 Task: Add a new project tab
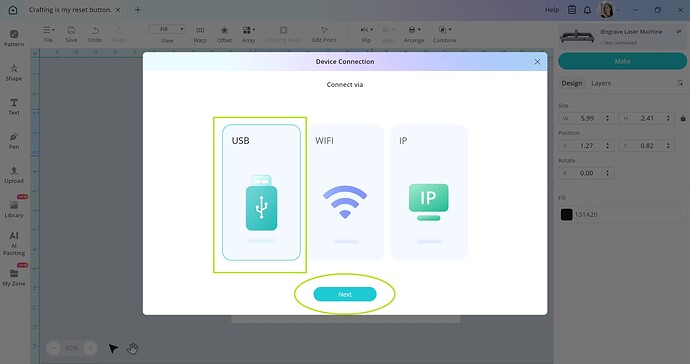point(138,10)
